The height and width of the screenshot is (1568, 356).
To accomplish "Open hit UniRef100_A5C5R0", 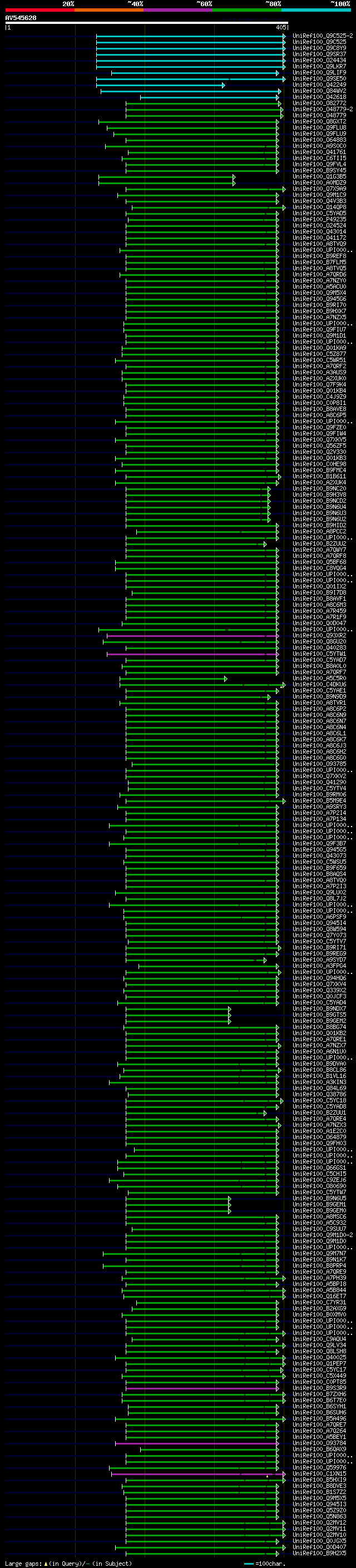I will click(x=319, y=678).
